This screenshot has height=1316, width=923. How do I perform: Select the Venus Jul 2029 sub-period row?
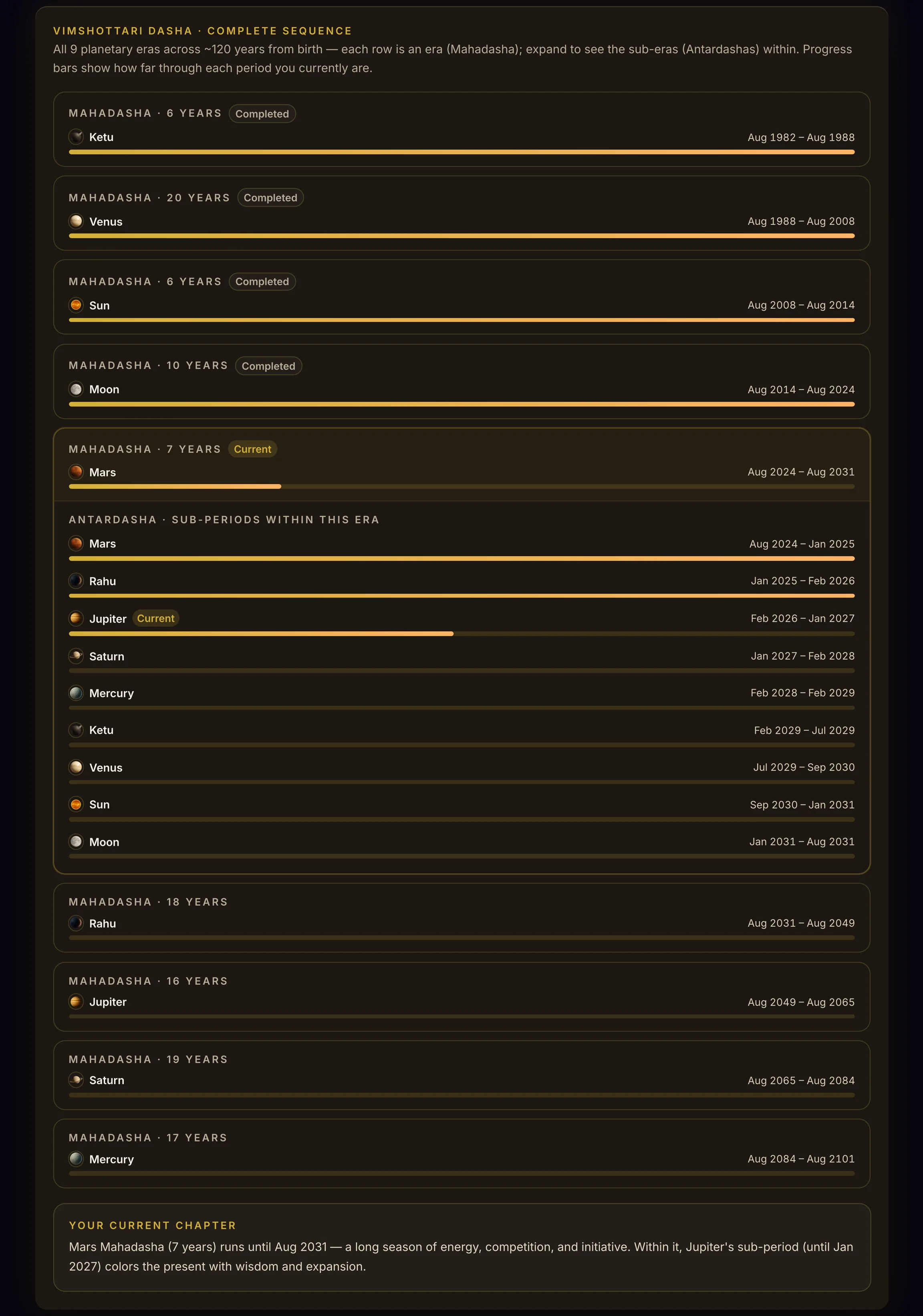pos(461,772)
